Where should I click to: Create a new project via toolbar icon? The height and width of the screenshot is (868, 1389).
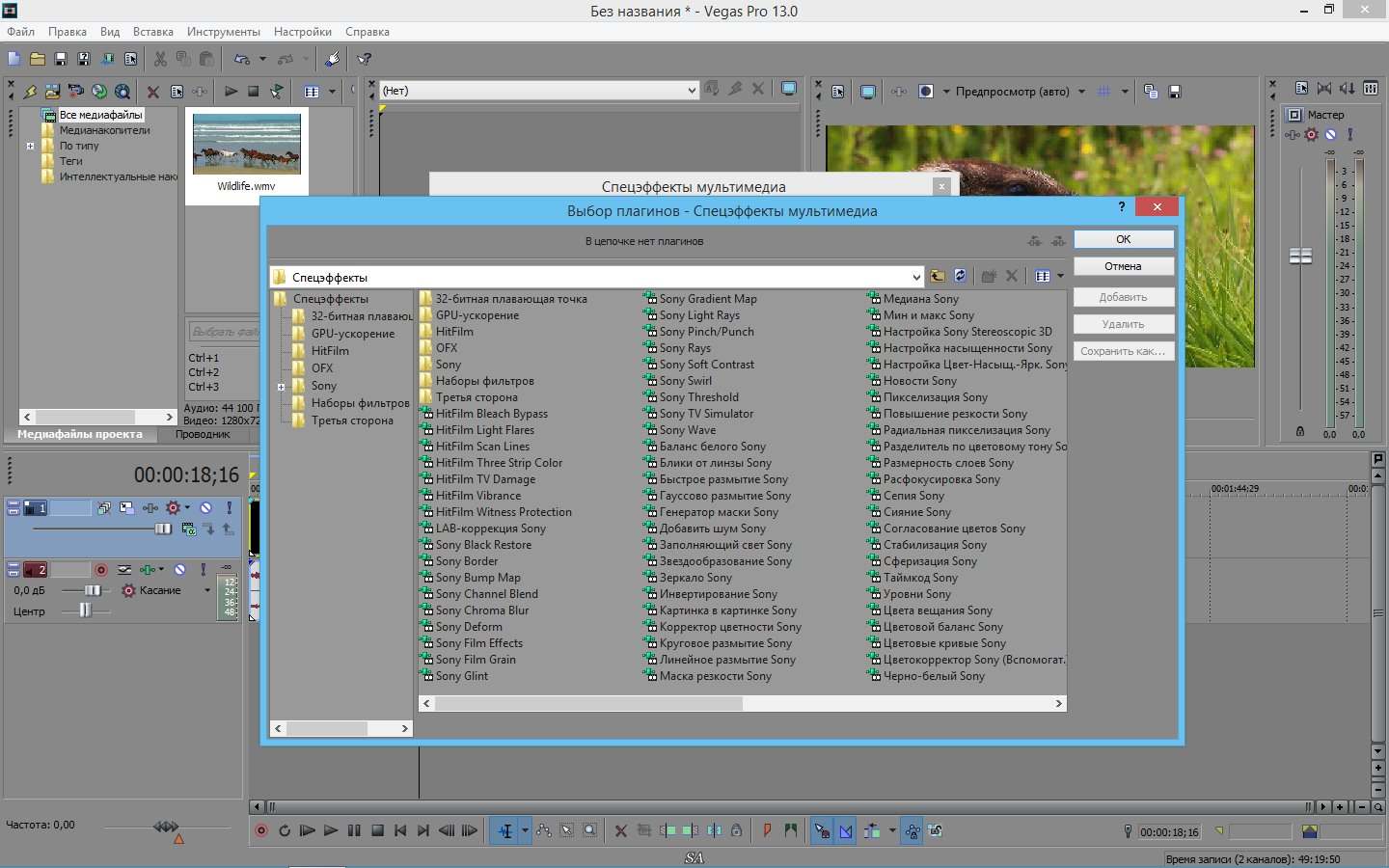14,59
